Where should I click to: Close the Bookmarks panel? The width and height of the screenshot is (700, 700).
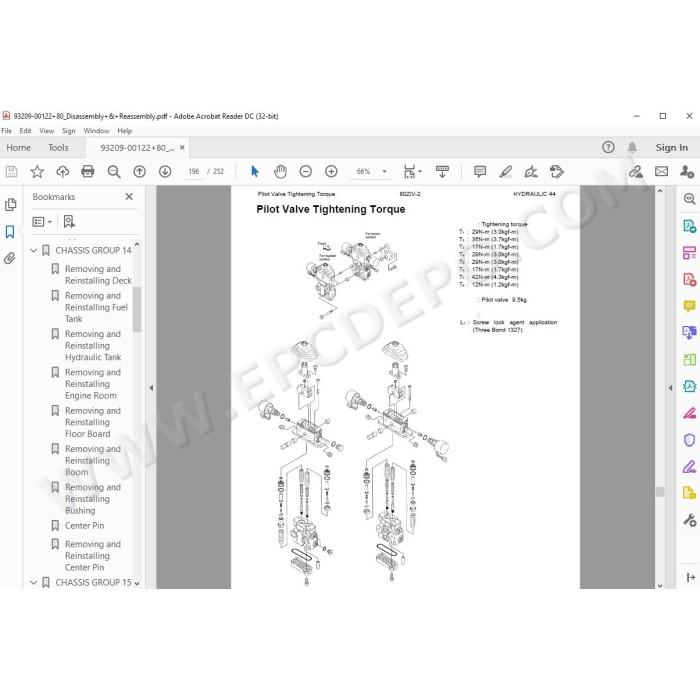[129, 196]
